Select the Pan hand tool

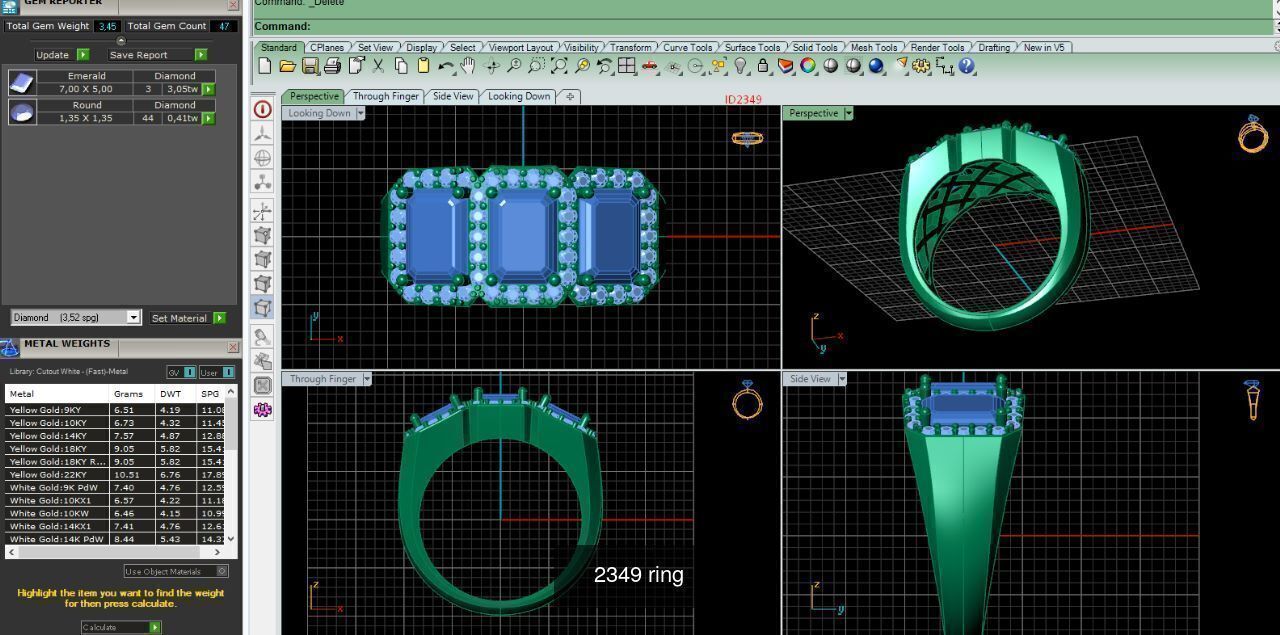(468, 66)
